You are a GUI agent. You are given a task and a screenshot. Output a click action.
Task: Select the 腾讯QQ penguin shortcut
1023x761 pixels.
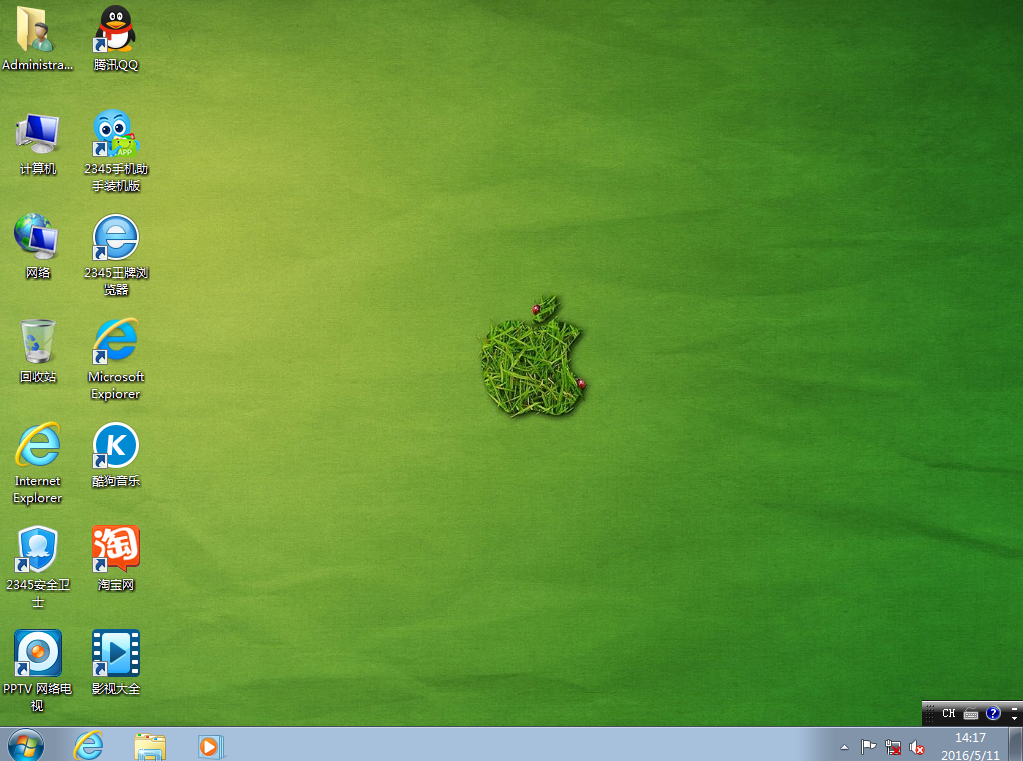(x=115, y=37)
